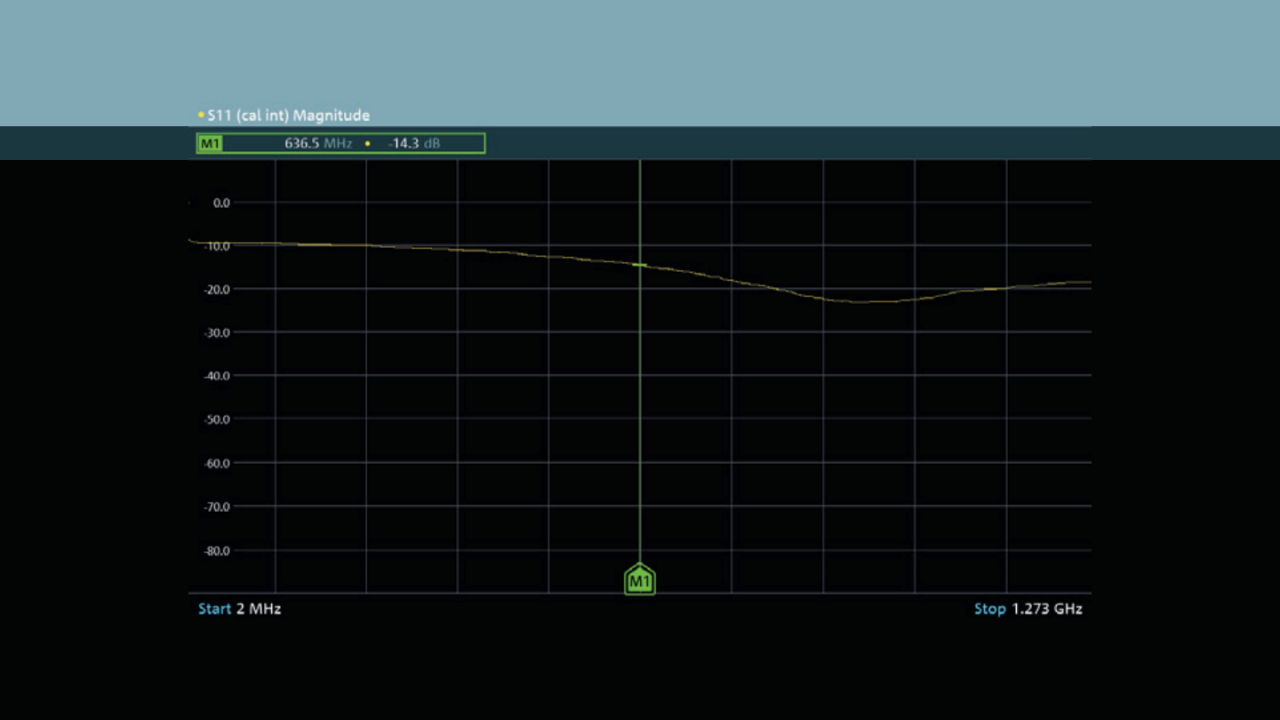Click the -20.0 y-axis label
Viewport: 1280px width, 720px height.
coord(219,290)
